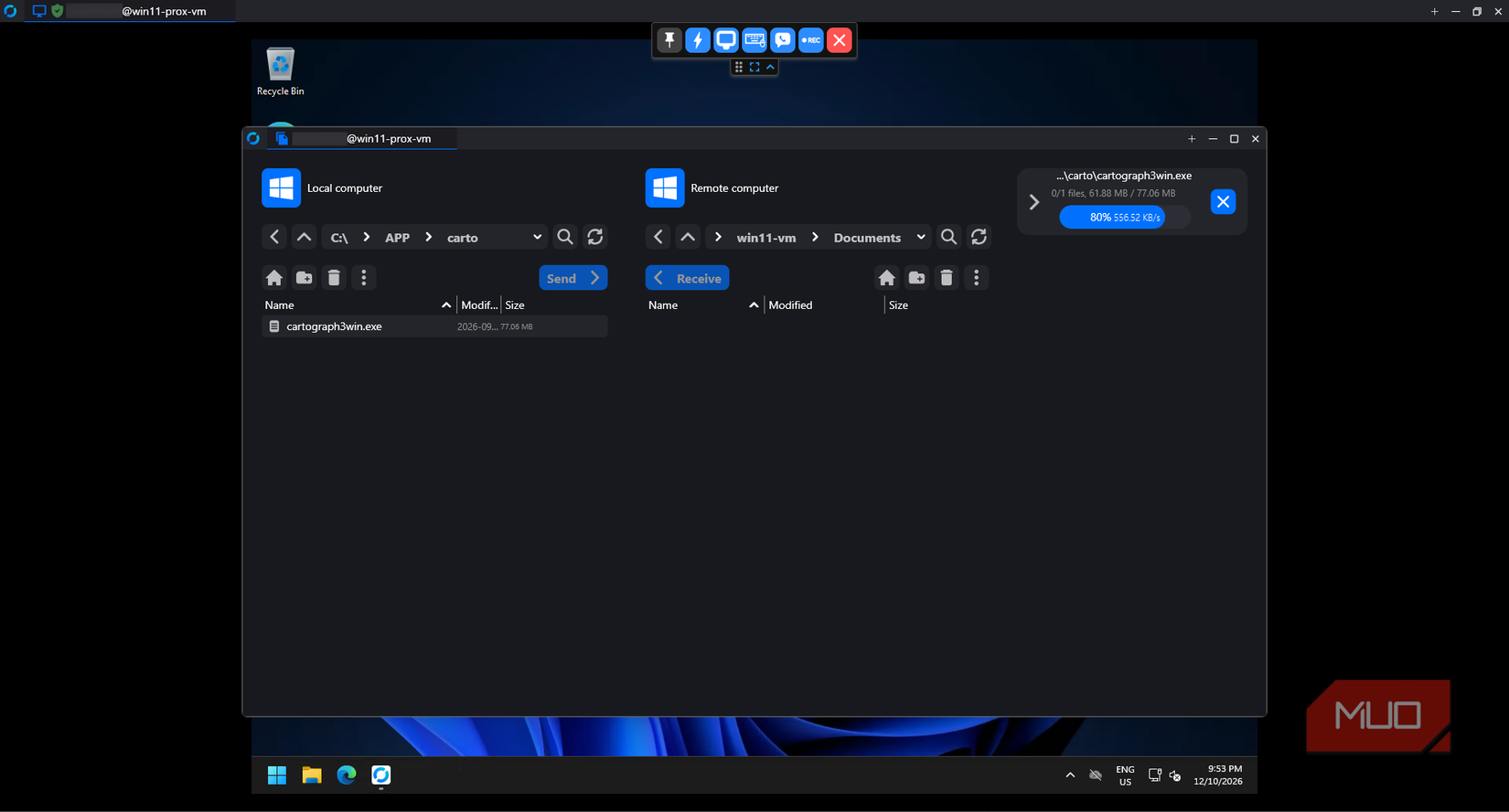Refresh the local computer file list

595,237
